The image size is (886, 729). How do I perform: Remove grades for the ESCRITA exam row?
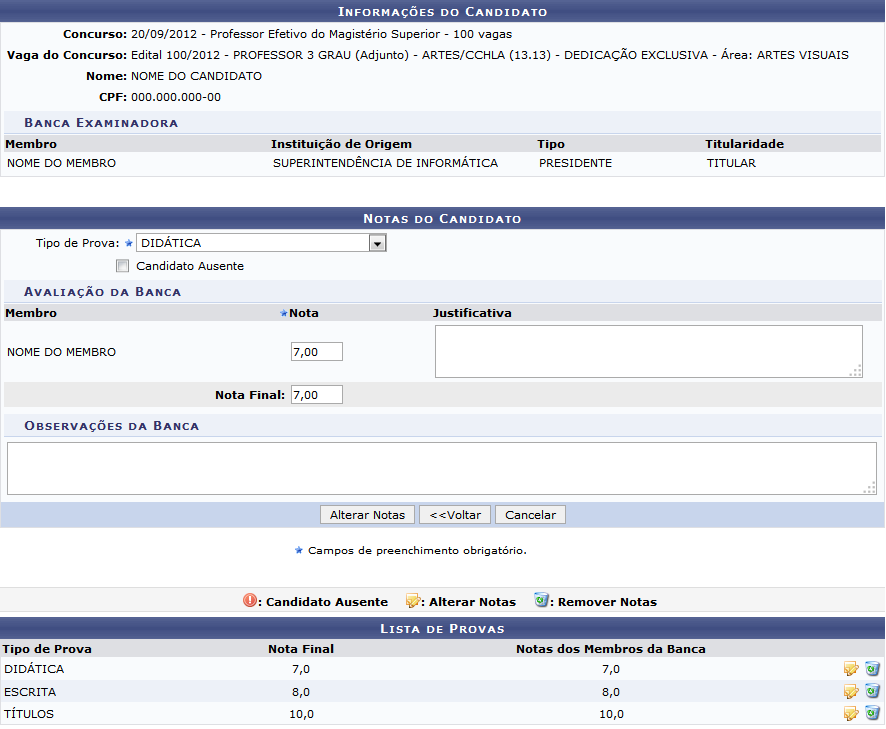click(872, 691)
